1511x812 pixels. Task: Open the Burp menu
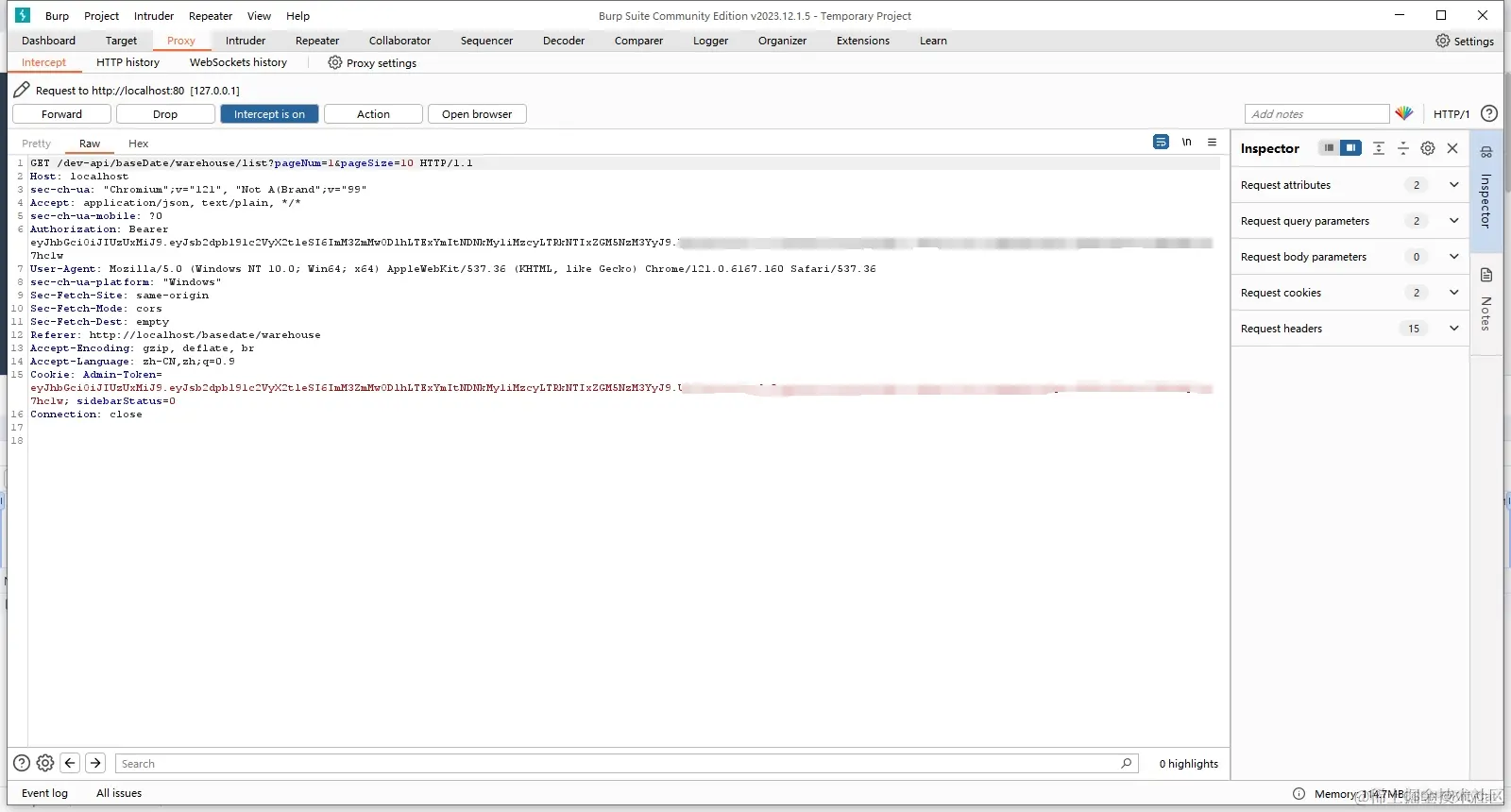tap(57, 15)
